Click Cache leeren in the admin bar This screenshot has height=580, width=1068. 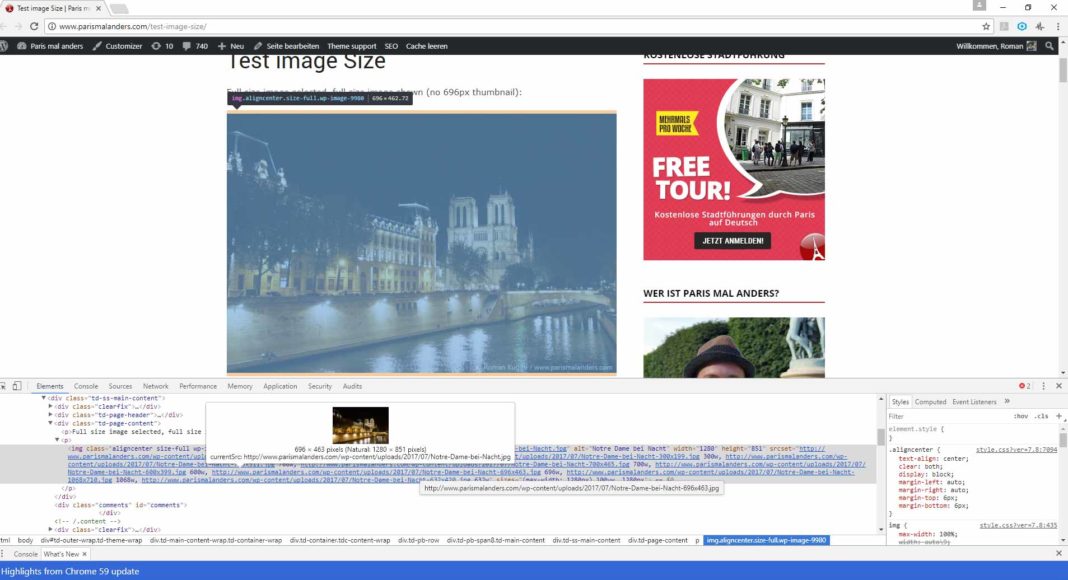coord(426,46)
